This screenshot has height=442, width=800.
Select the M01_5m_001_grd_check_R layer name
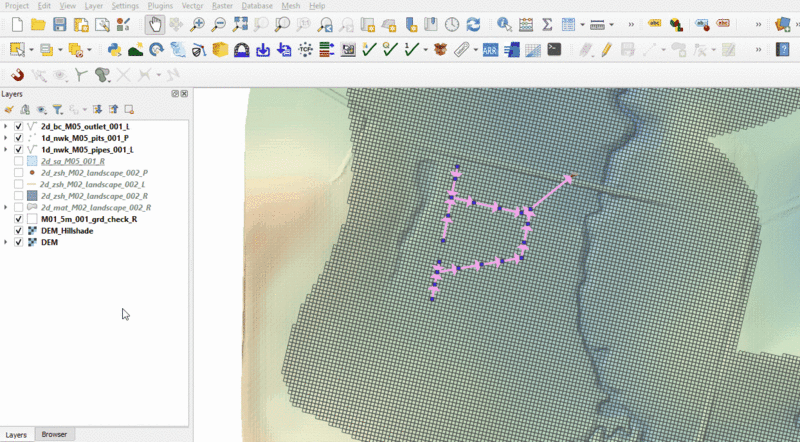pyautogui.click(x=88, y=219)
